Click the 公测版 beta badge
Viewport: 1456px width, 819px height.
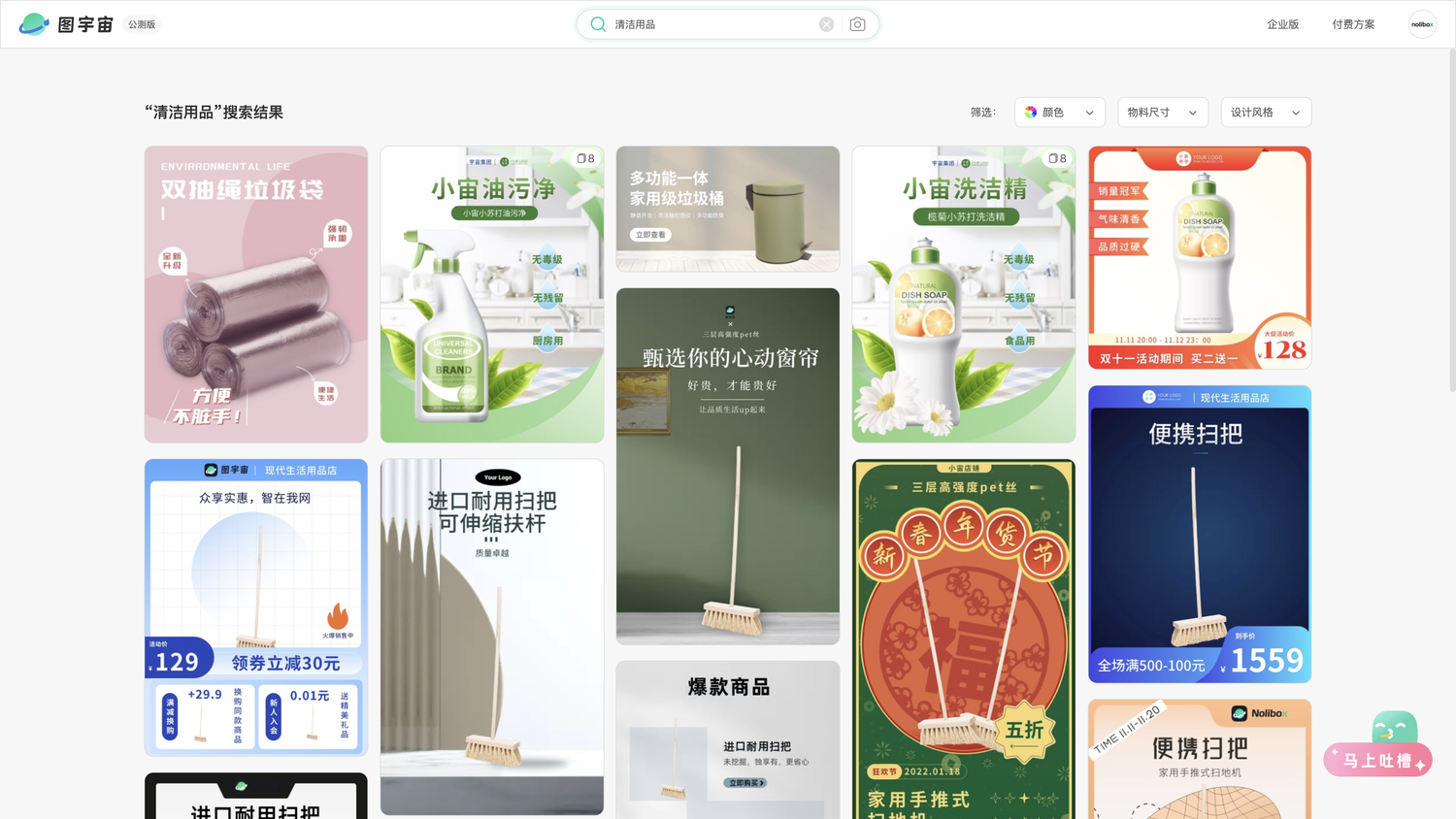pos(142,24)
